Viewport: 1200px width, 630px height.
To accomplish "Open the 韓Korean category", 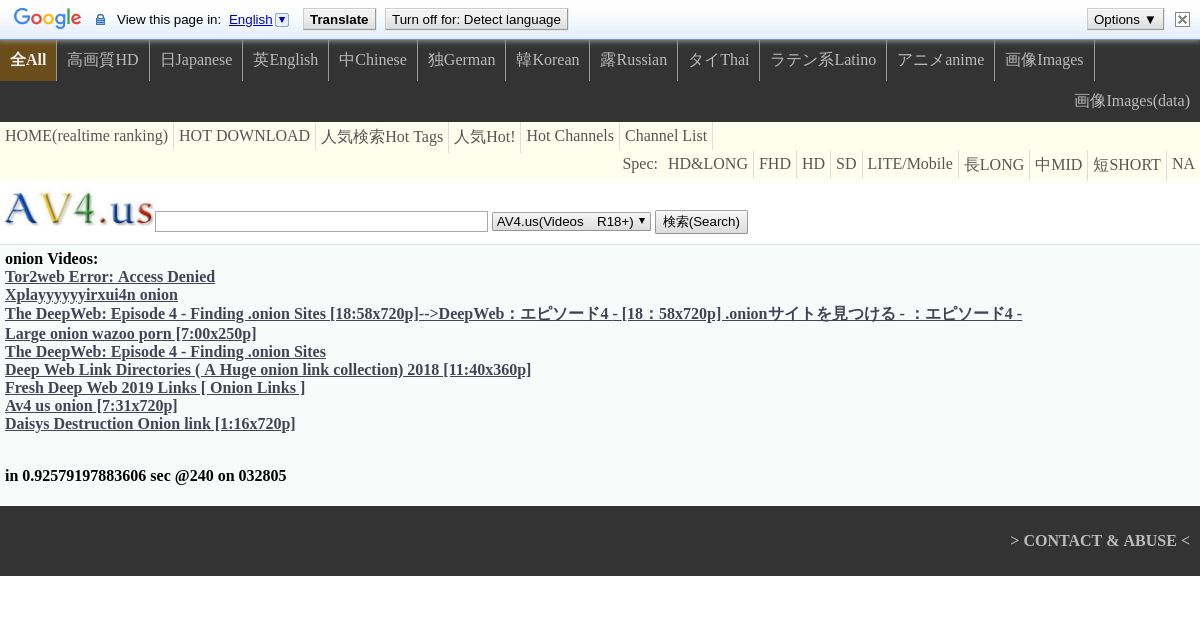I will pyautogui.click(x=548, y=60).
